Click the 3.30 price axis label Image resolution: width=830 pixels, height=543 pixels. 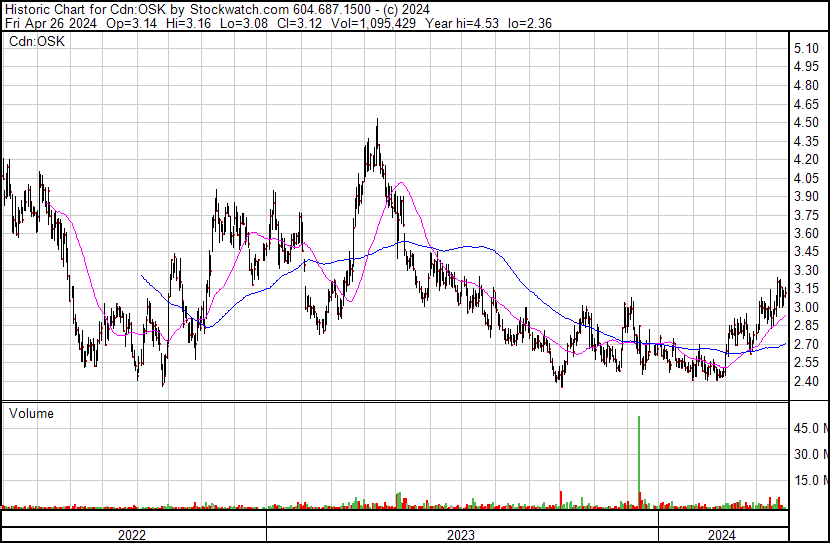point(806,270)
